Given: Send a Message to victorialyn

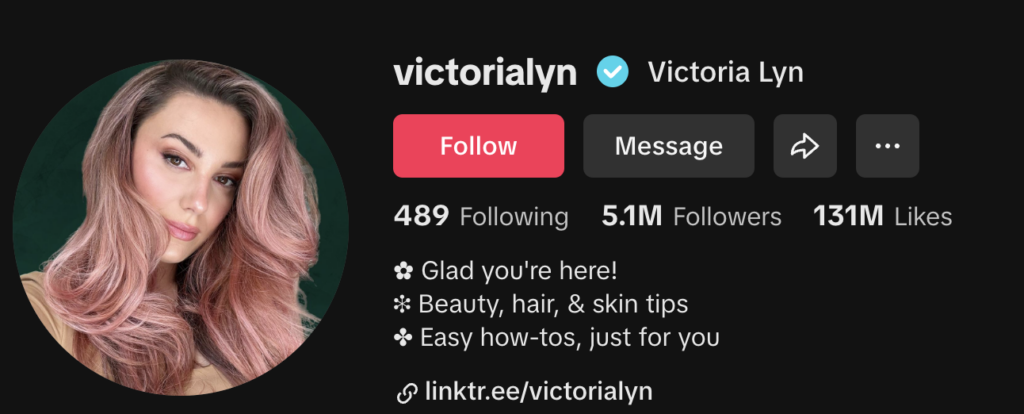Looking at the screenshot, I should (669, 146).
